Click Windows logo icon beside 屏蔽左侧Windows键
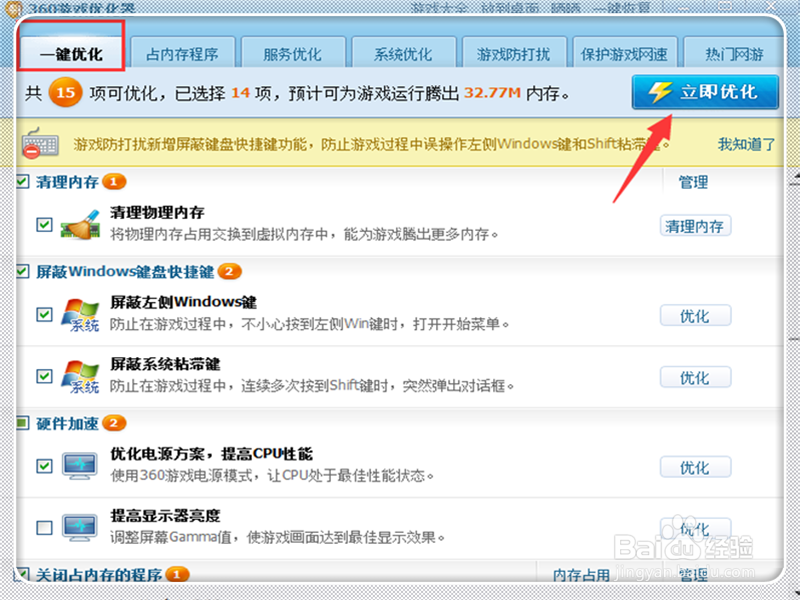The width and height of the screenshot is (800, 600). click(80, 314)
